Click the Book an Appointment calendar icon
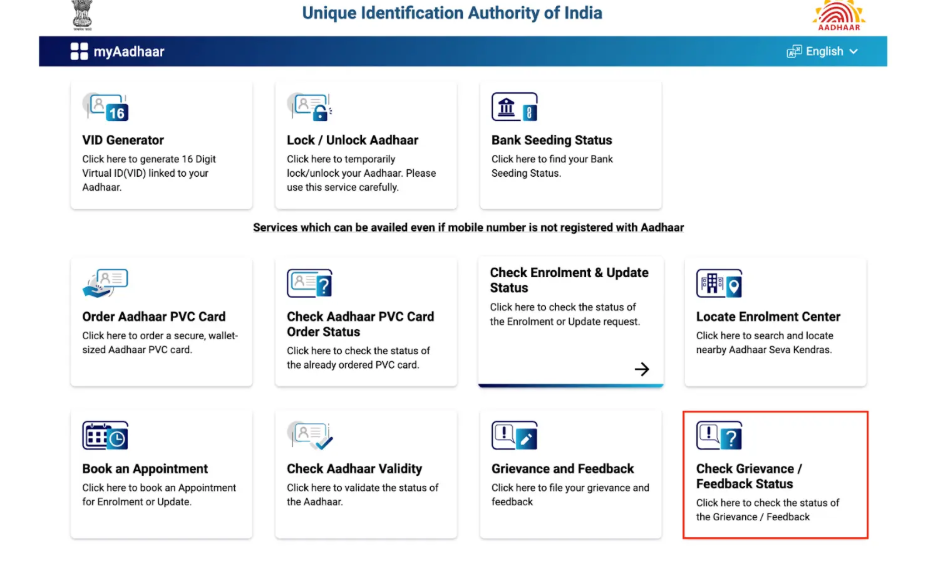This screenshot has height=568, width=952. (105, 436)
